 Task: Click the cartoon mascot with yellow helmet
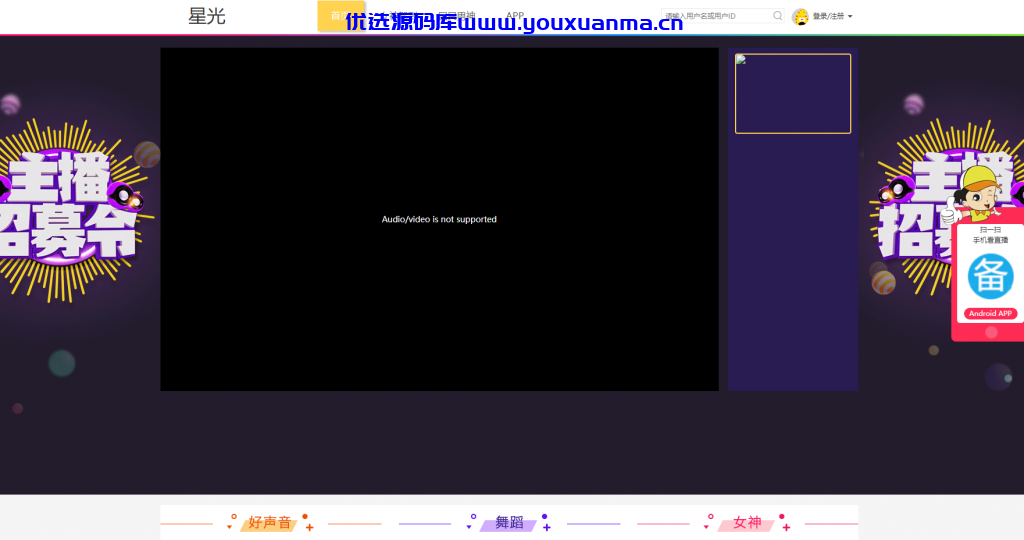[977, 194]
